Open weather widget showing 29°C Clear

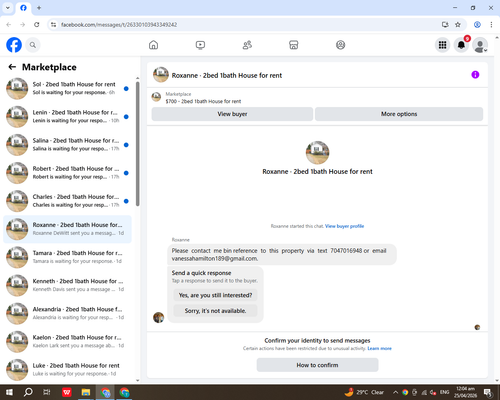pos(364,392)
